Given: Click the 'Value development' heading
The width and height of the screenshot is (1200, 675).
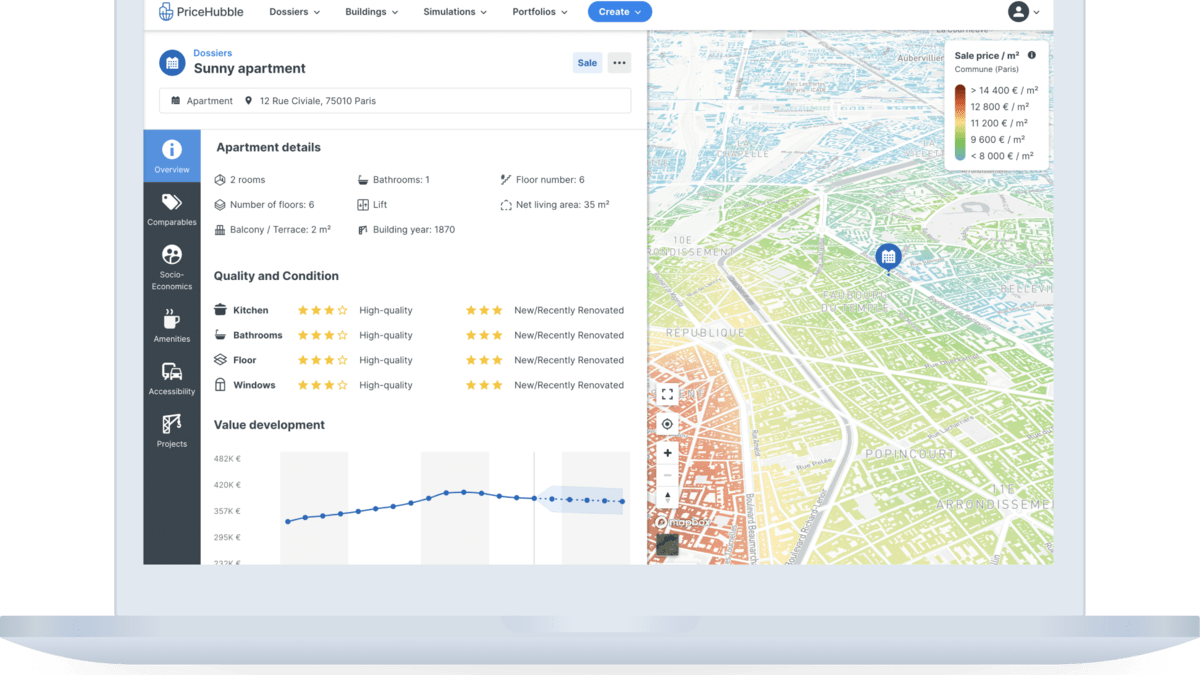Looking at the screenshot, I should (x=269, y=425).
